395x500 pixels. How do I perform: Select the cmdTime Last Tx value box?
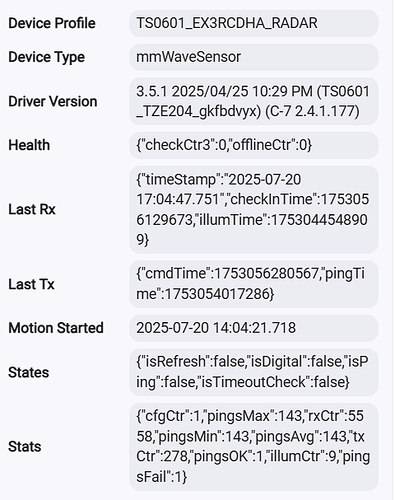pos(254,284)
